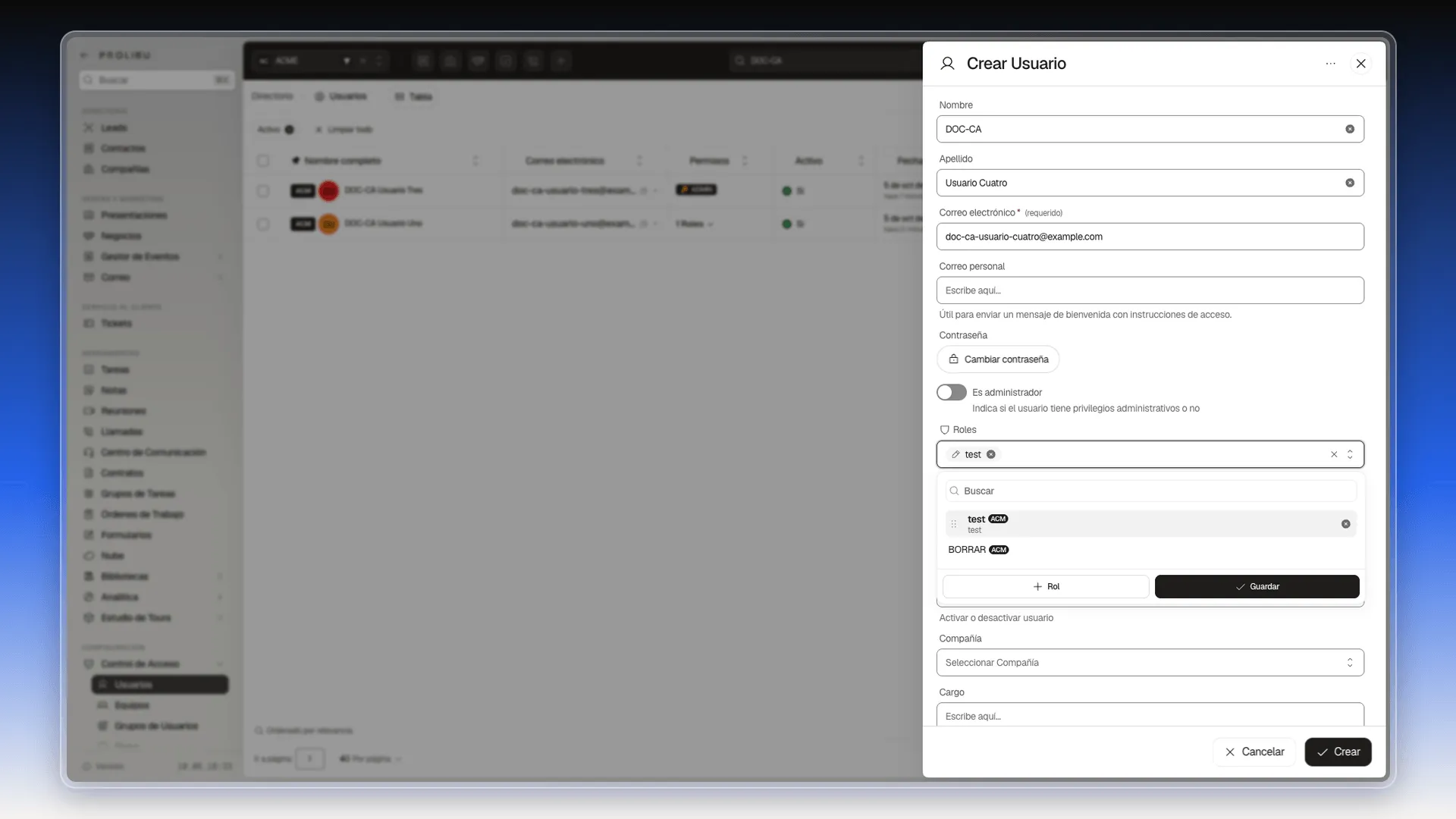Open the Seleccionar Compañía dropdown
Screen dimensions: 1456x819
(1150, 663)
